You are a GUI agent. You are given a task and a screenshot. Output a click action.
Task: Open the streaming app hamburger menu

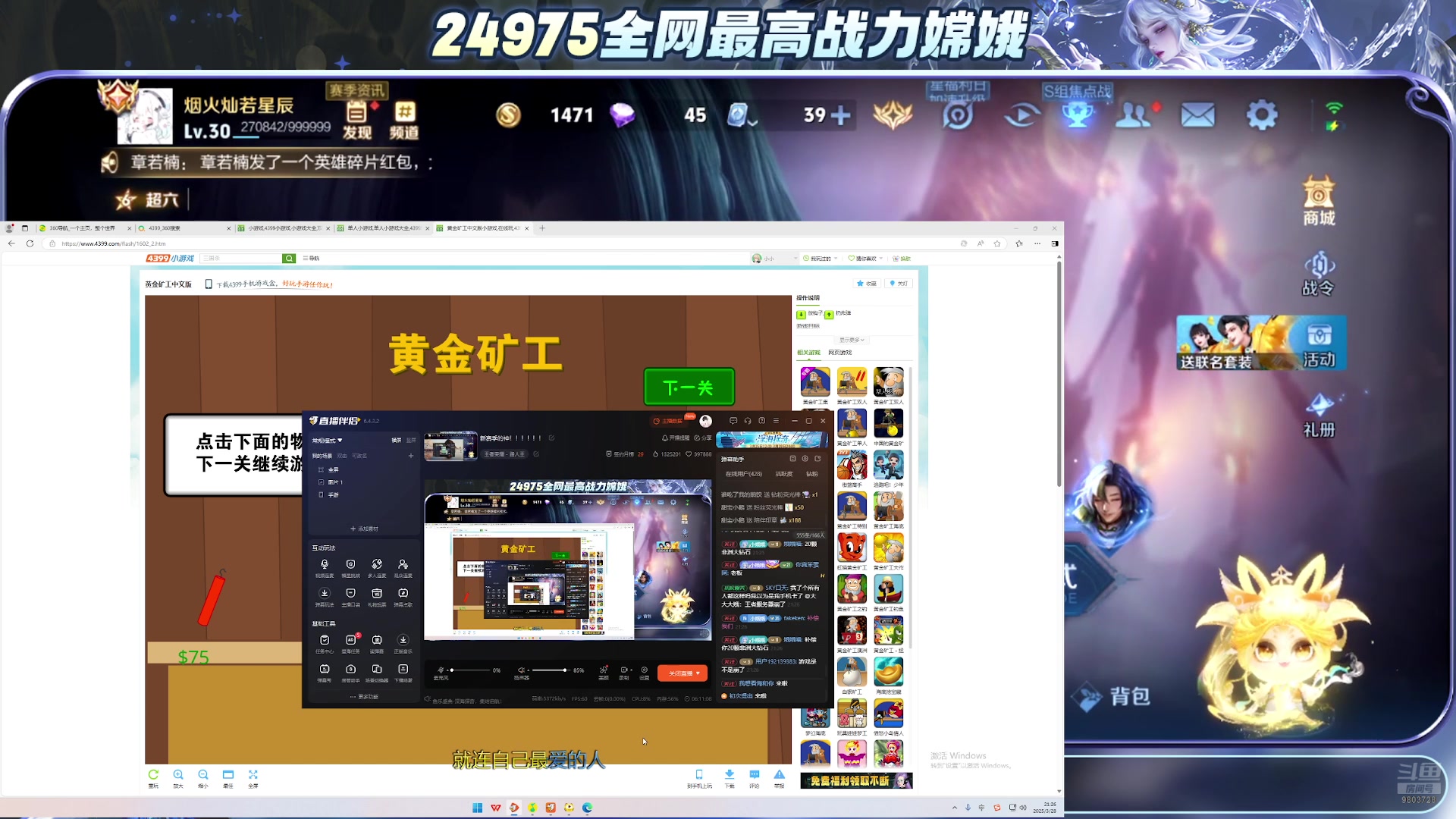coord(776,421)
